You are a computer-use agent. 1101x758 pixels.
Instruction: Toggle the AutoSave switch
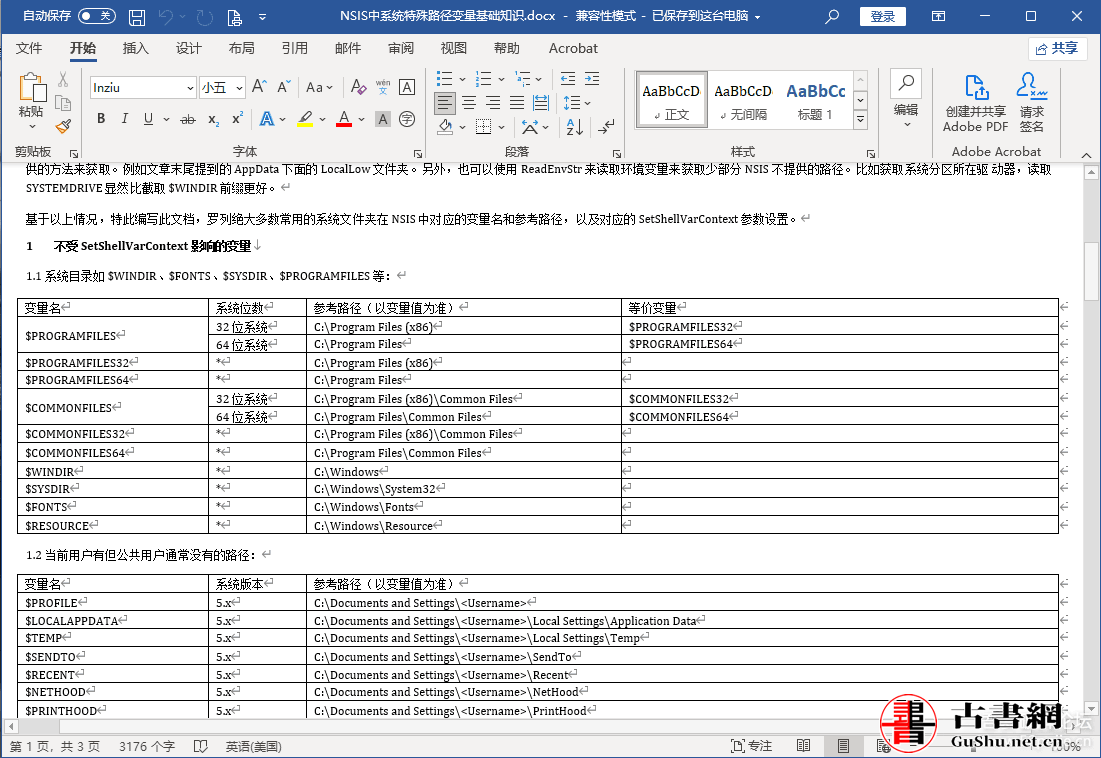(x=96, y=17)
